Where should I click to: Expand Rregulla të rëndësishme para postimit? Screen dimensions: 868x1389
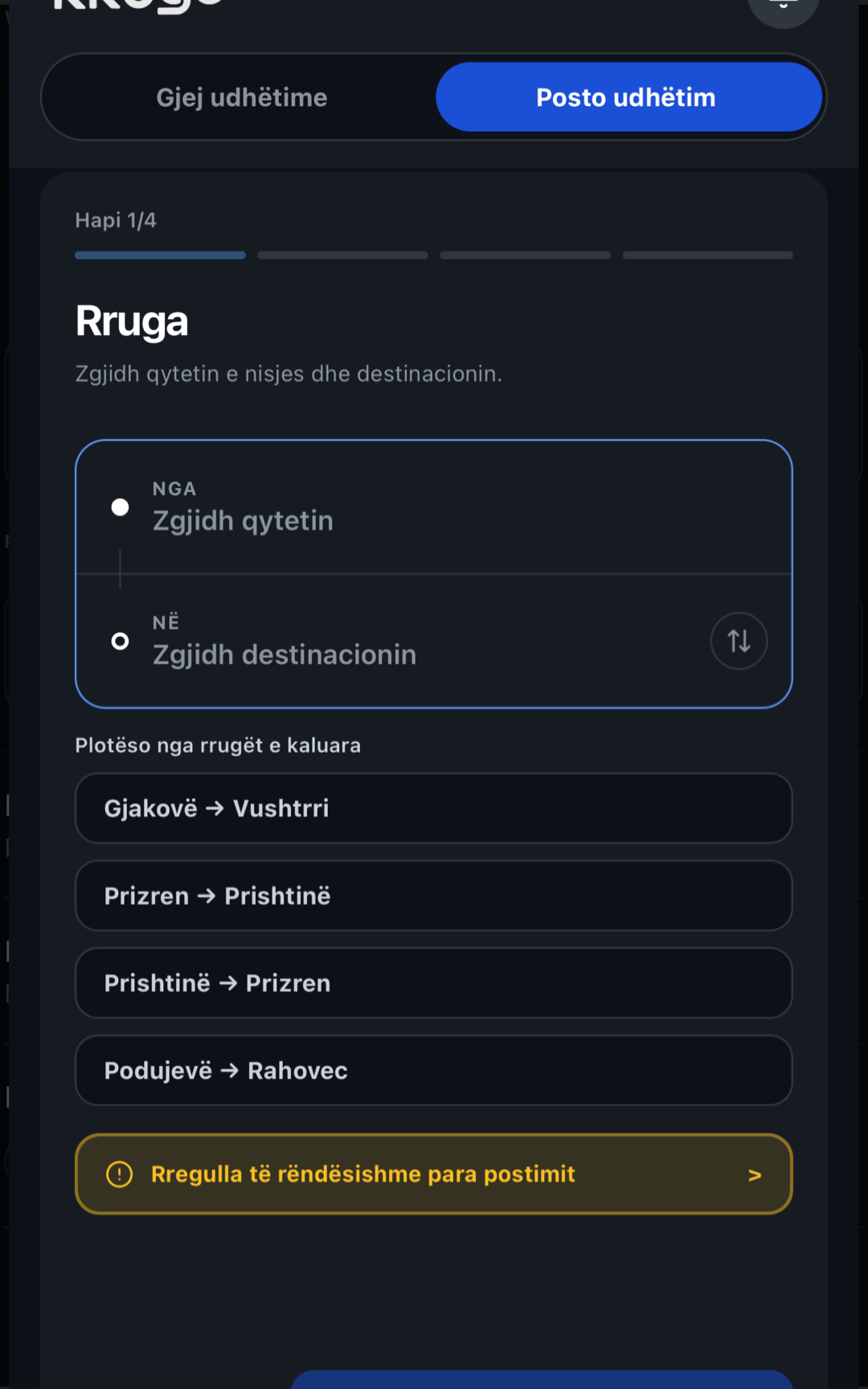tap(434, 1174)
